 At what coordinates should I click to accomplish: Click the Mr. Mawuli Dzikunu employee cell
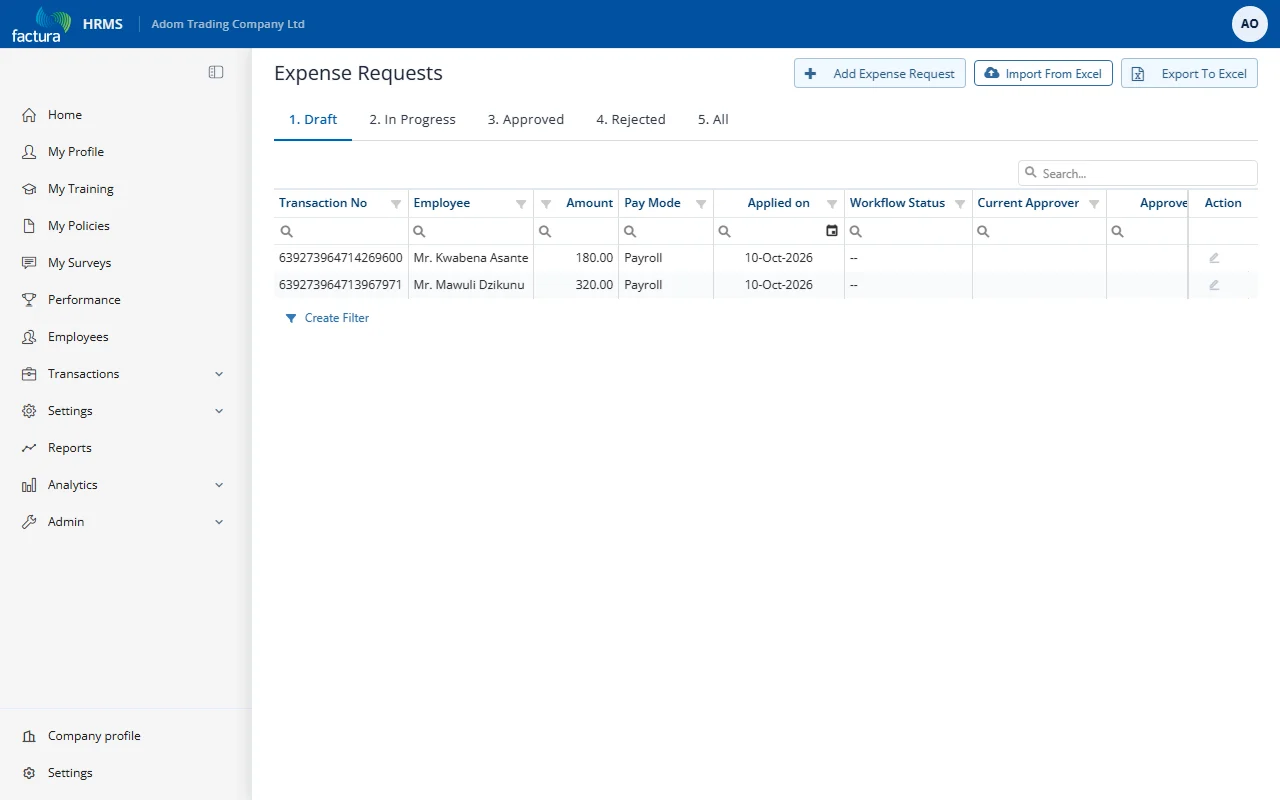click(x=471, y=285)
